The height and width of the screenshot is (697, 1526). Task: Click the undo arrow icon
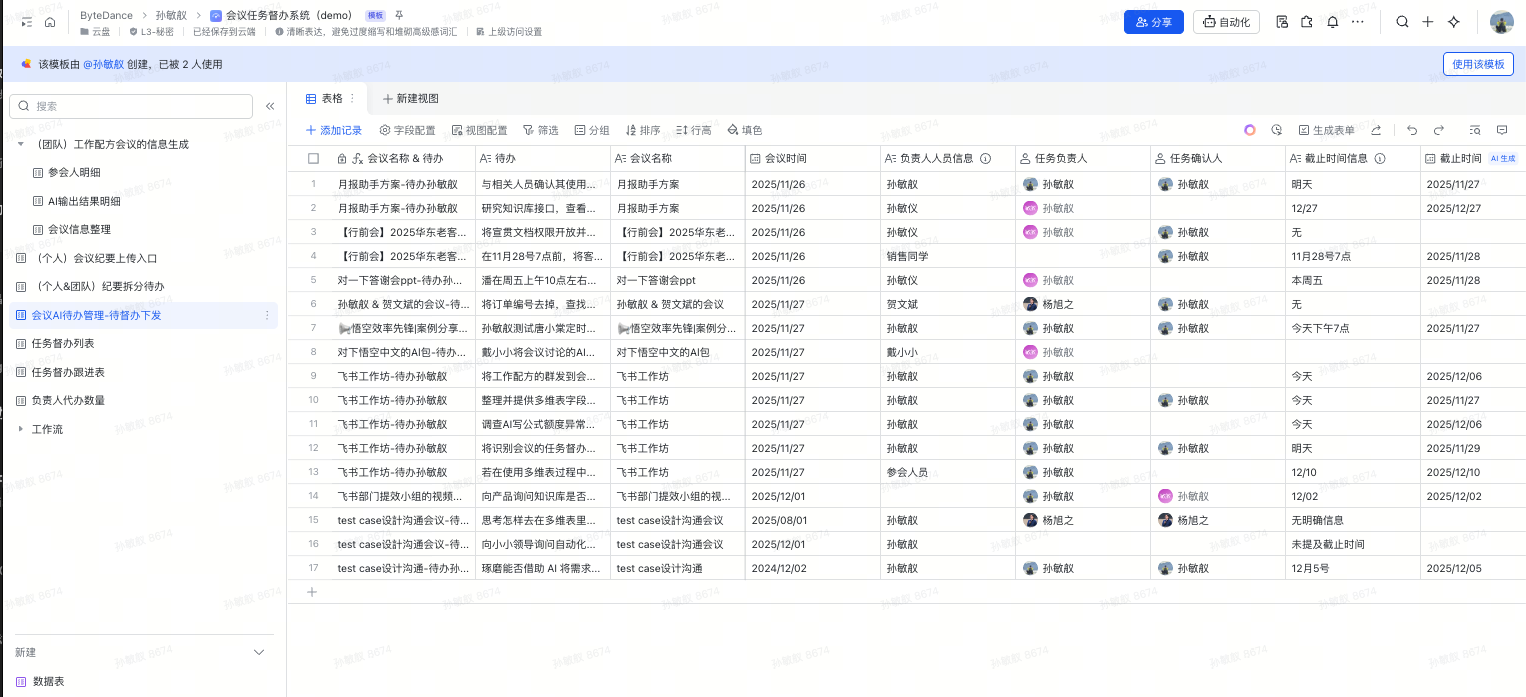[x=1412, y=130]
